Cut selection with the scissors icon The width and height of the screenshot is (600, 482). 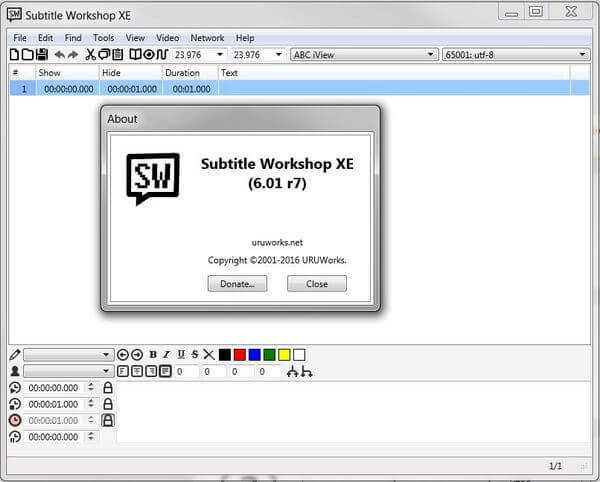coord(90,55)
